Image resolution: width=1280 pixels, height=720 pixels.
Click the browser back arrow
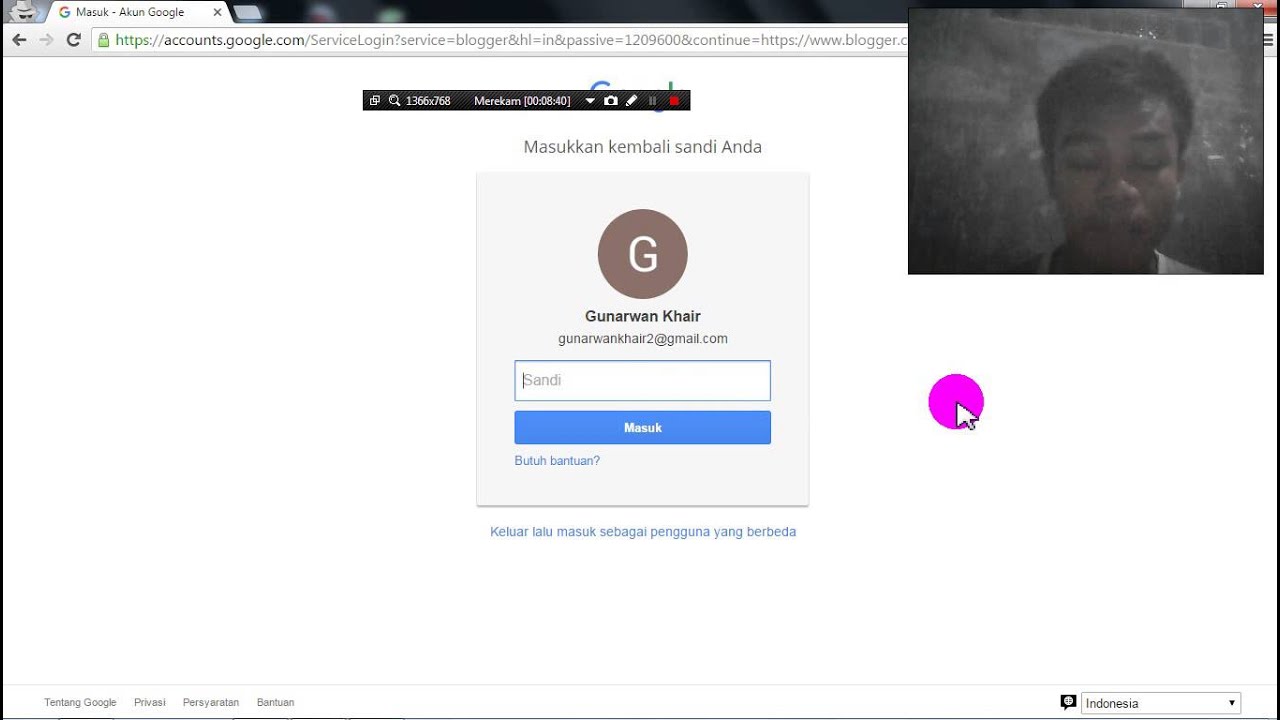pos(19,40)
